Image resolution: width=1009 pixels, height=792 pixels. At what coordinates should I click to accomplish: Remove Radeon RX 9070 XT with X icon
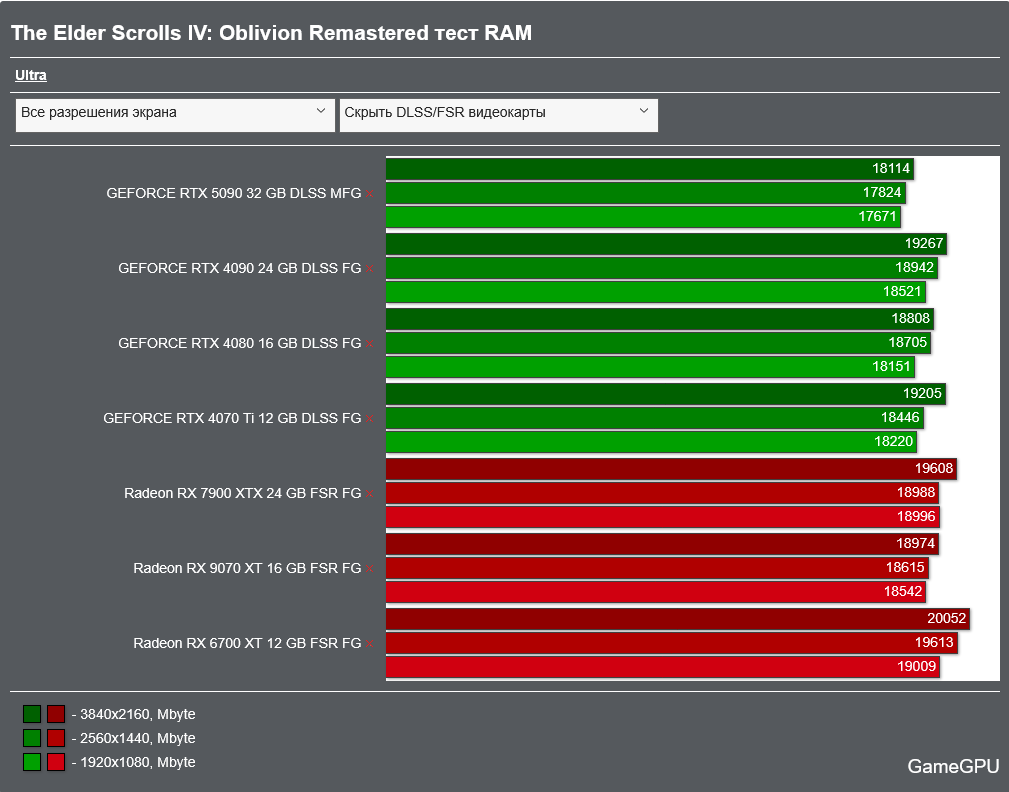pyautogui.click(x=370, y=569)
